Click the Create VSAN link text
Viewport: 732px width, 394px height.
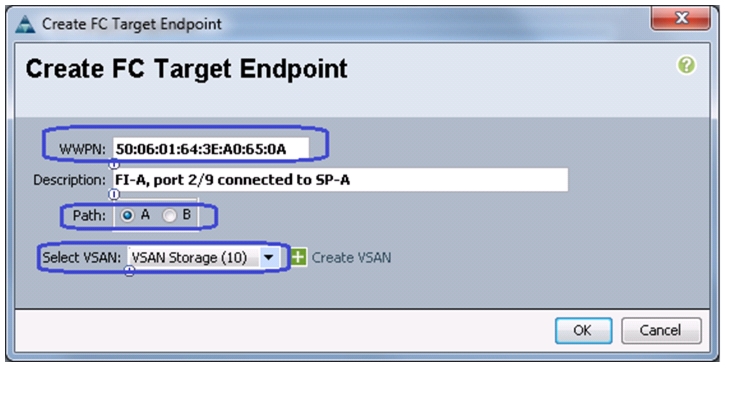[x=351, y=258]
